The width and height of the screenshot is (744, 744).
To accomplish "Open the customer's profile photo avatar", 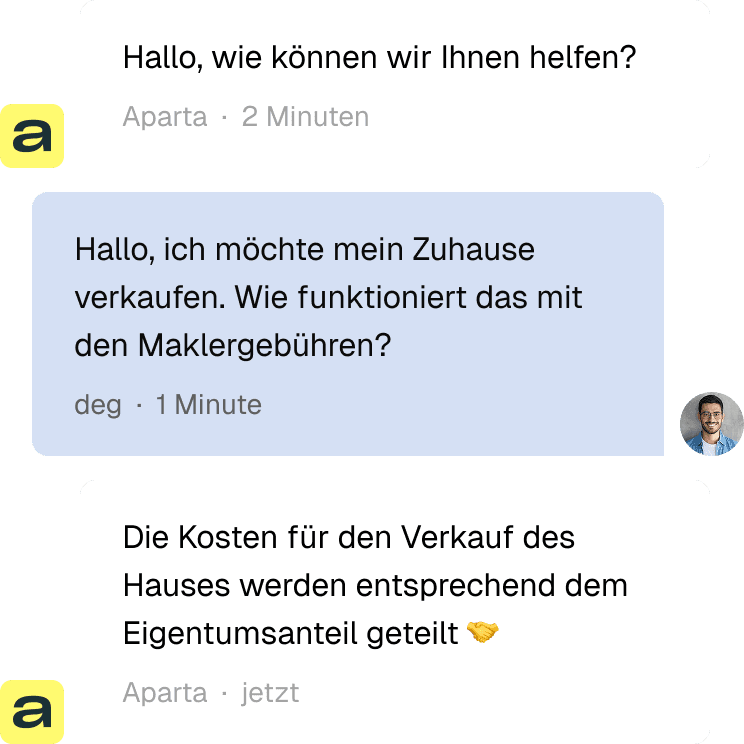I will pyautogui.click(x=711, y=424).
